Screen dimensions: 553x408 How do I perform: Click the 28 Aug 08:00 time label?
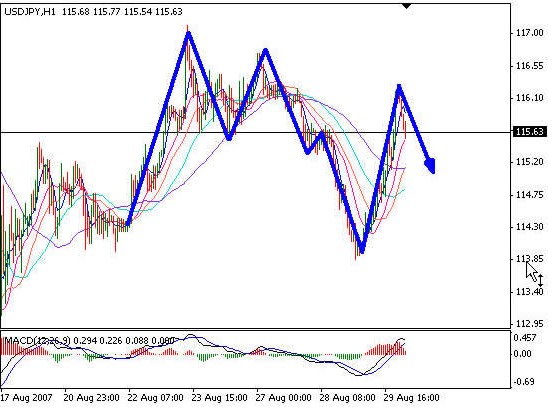[347, 398]
